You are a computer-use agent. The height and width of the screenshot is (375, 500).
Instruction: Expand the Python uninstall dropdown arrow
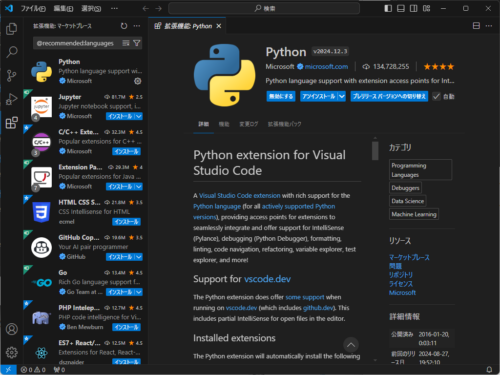pos(342,97)
